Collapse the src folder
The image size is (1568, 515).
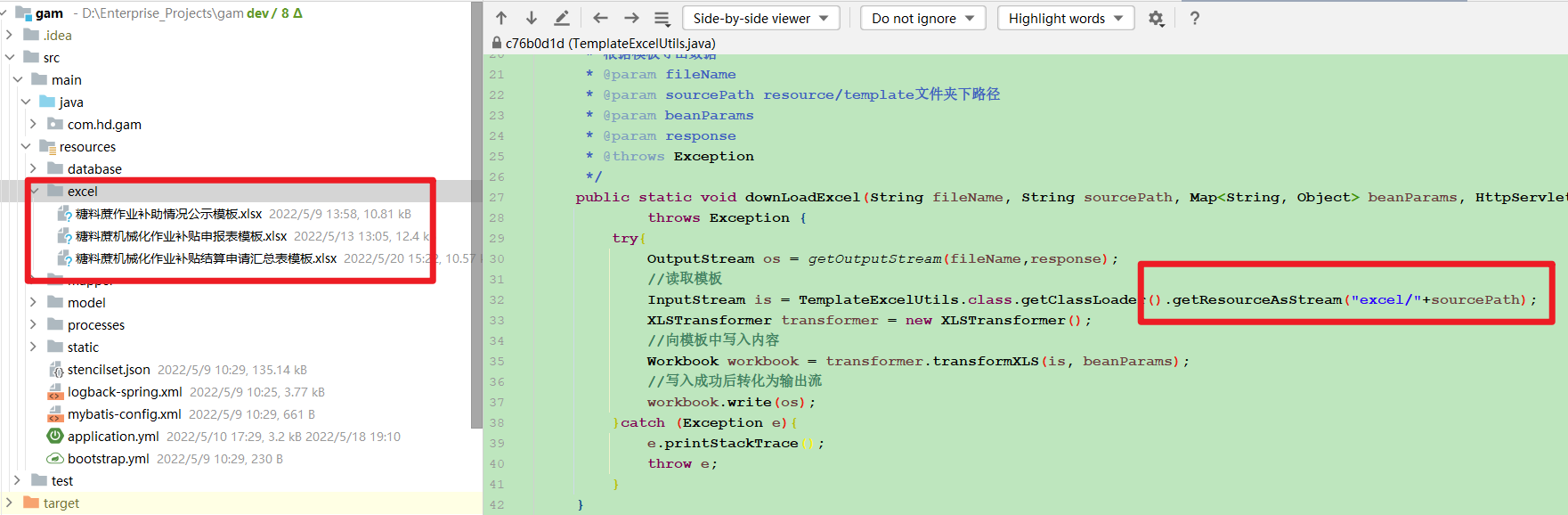(x=9, y=57)
